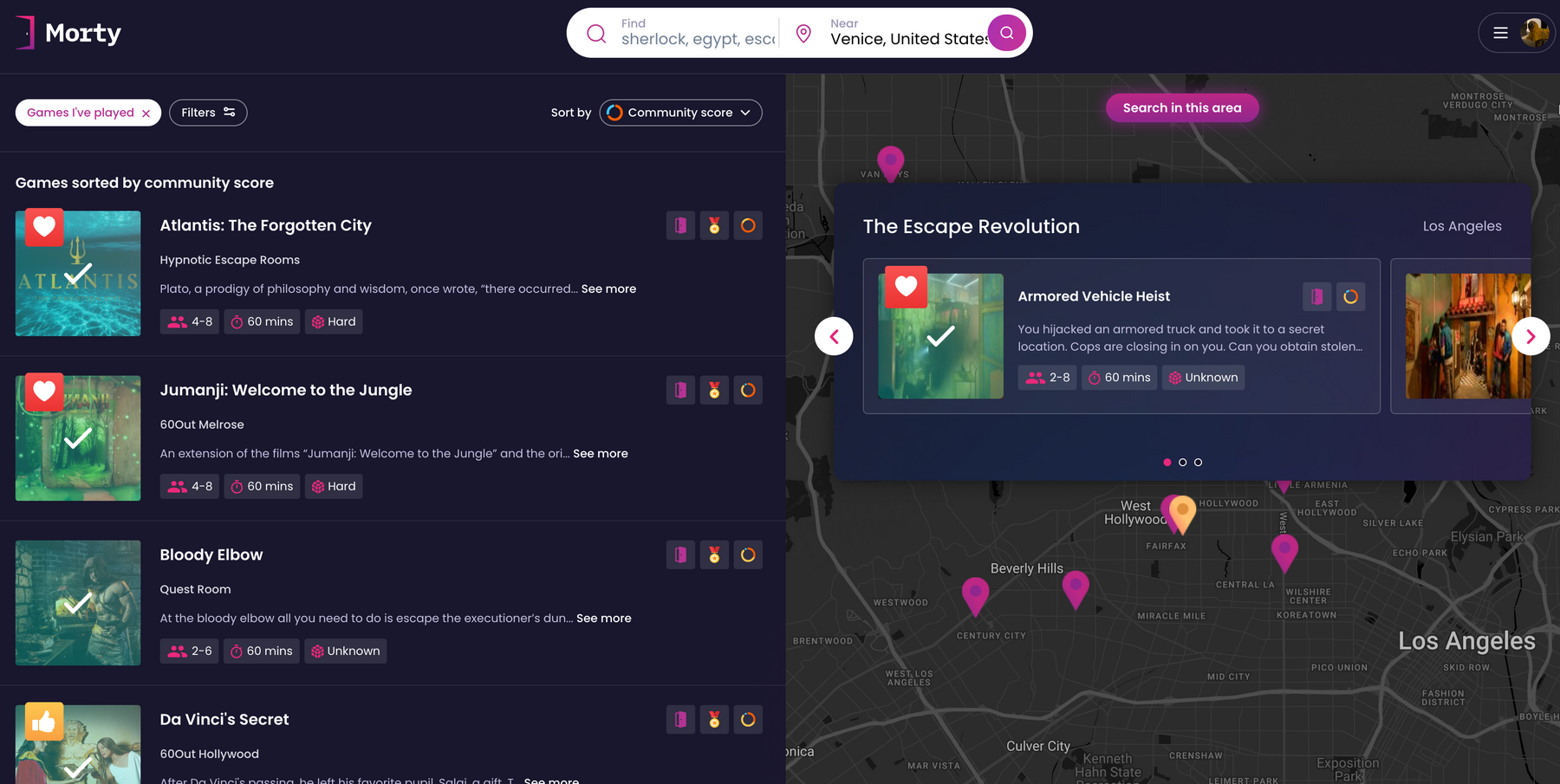1560x784 pixels.
Task: Click the medal icon for Jumanji
Action: point(714,390)
